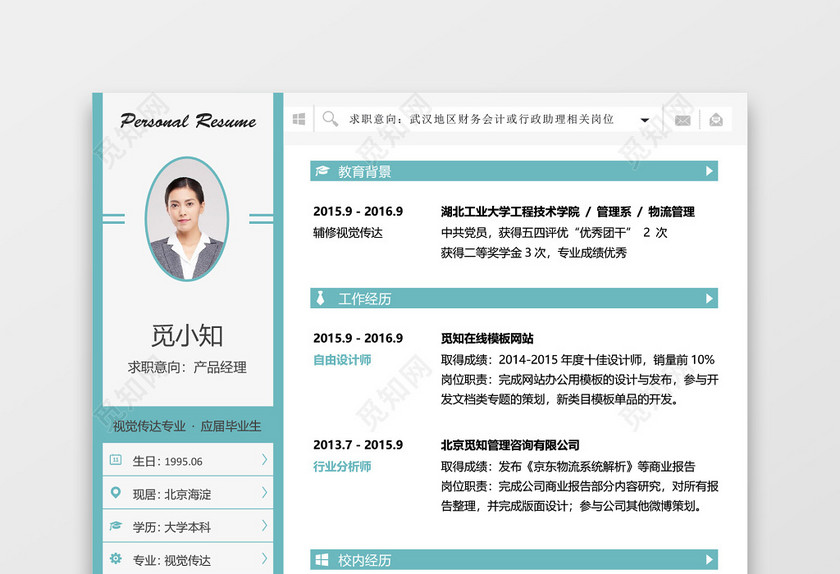Expand the 工作经历 section arrow
Image resolution: width=840 pixels, height=574 pixels.
click(x=709, y=298)
